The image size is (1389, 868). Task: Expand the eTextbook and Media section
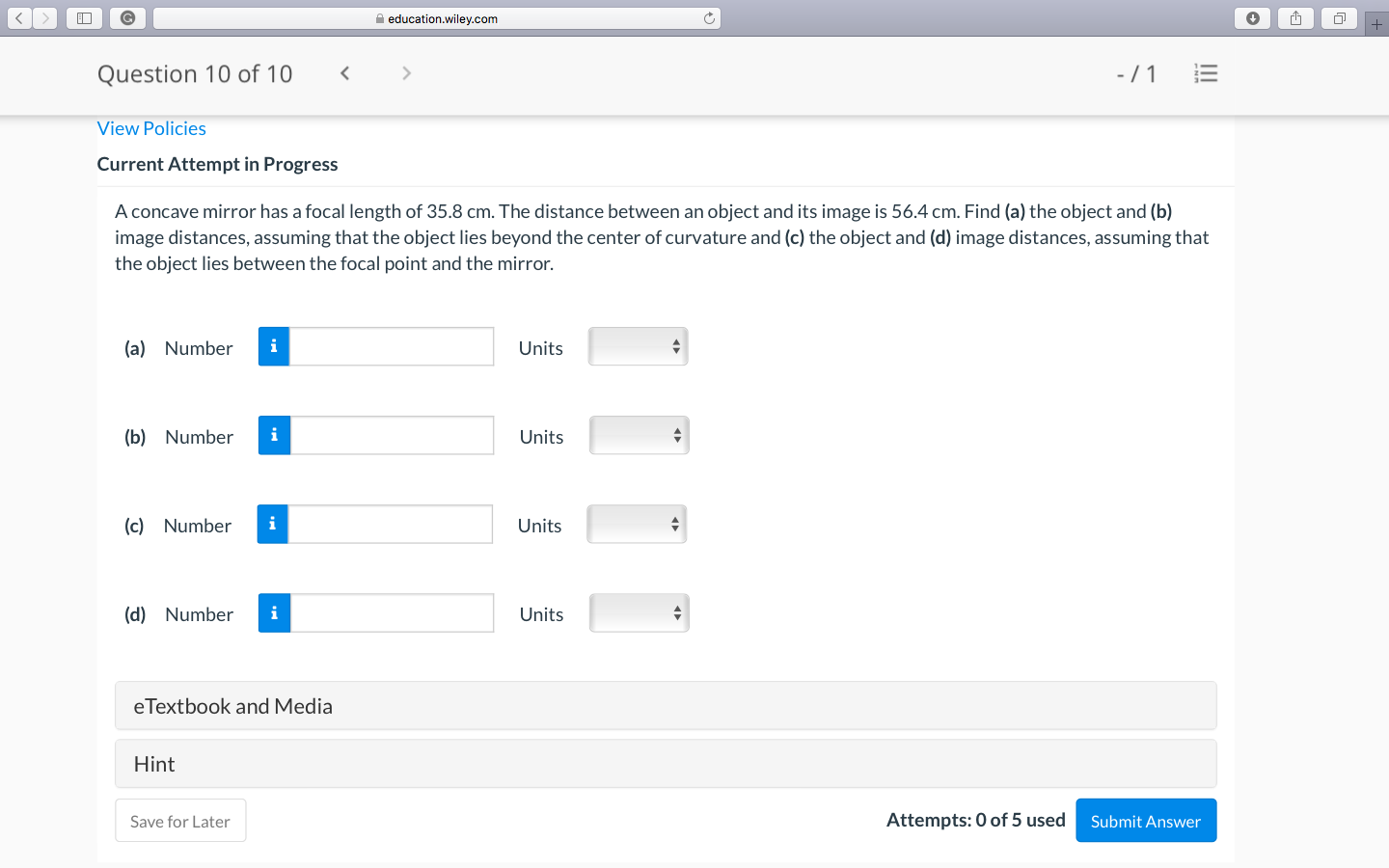[x=666, y=706]
